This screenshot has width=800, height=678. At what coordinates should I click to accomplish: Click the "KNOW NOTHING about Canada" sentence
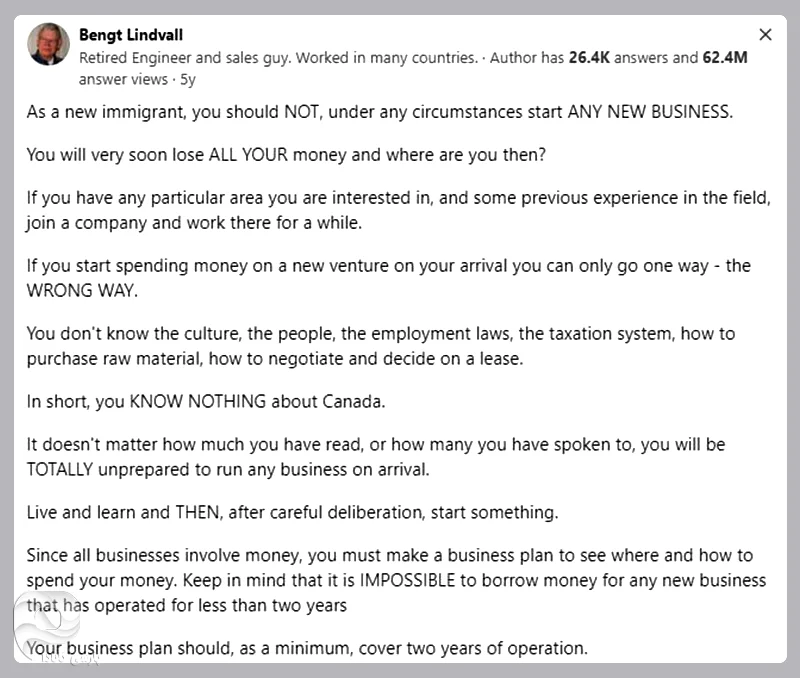click(x=206, y=402)
